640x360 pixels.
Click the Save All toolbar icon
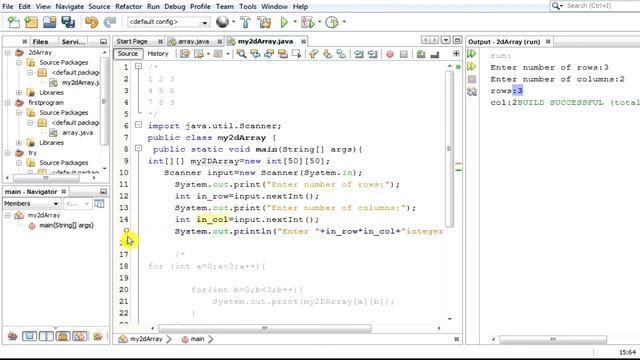68,22
